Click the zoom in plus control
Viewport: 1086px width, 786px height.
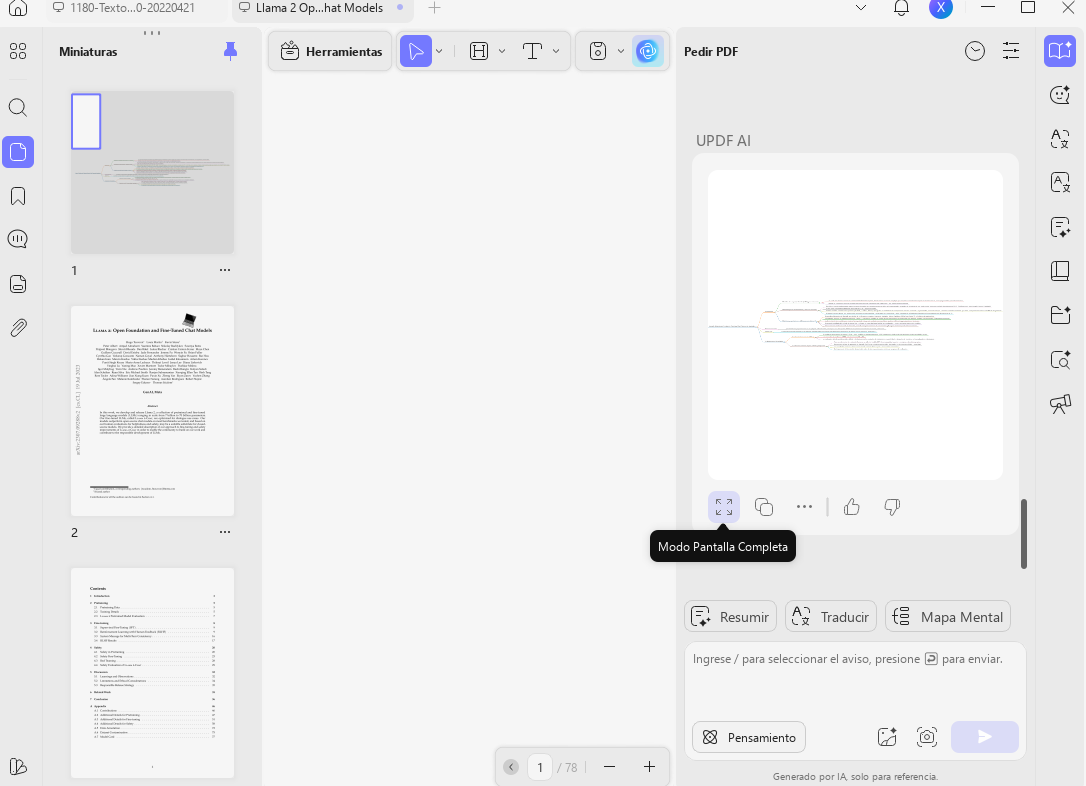point(649,767)
